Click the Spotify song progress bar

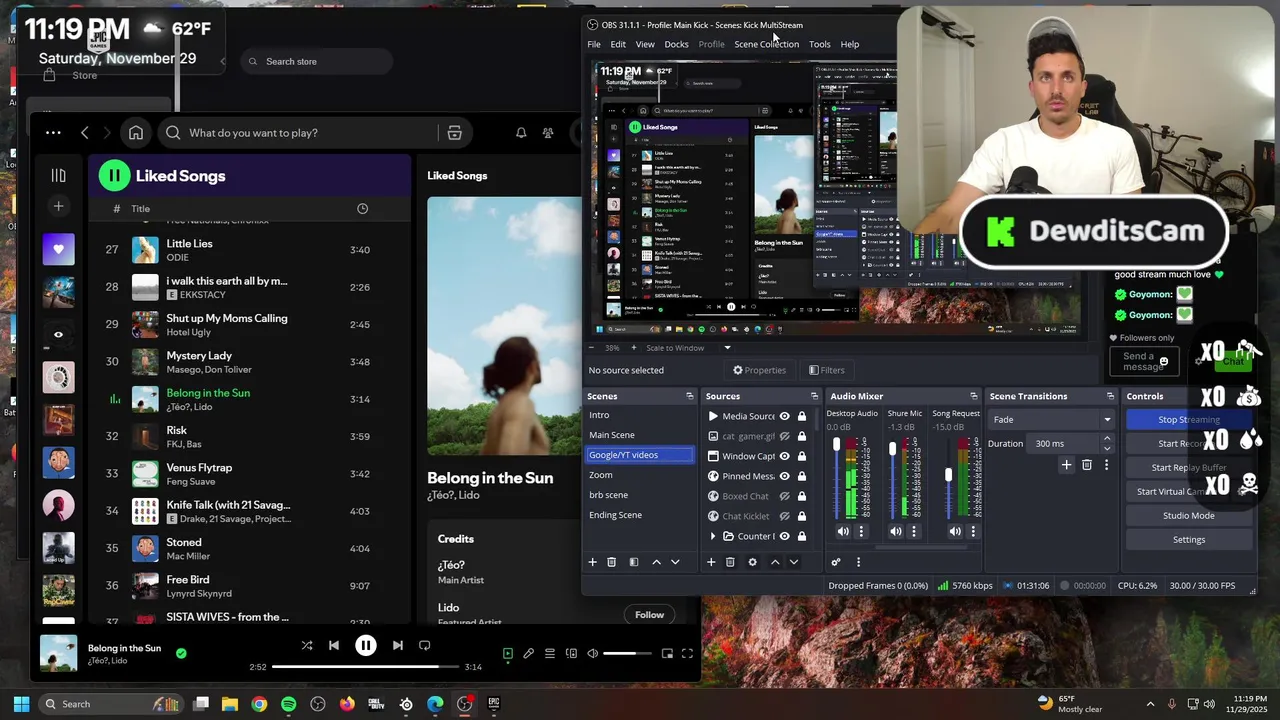click(x=365, y=667)
